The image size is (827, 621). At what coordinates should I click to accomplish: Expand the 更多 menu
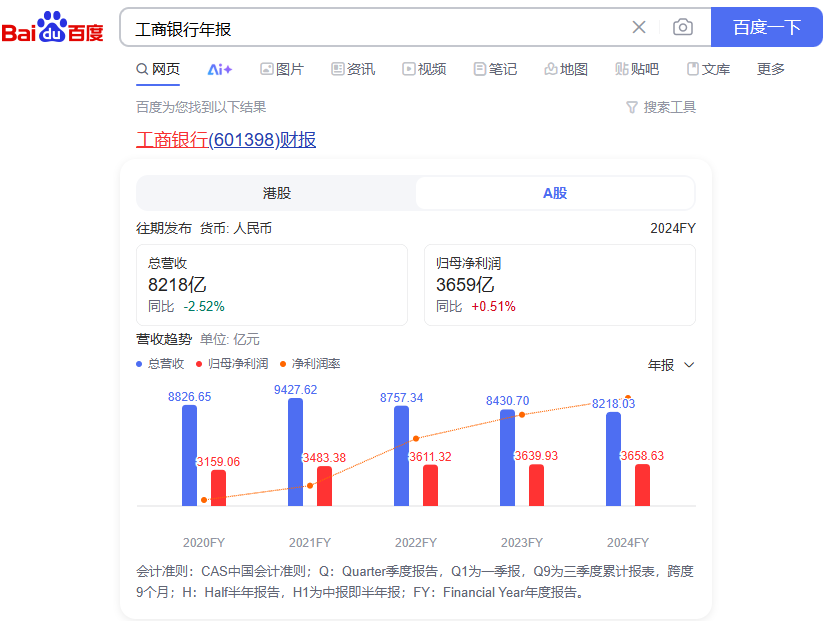pos(771,69)
